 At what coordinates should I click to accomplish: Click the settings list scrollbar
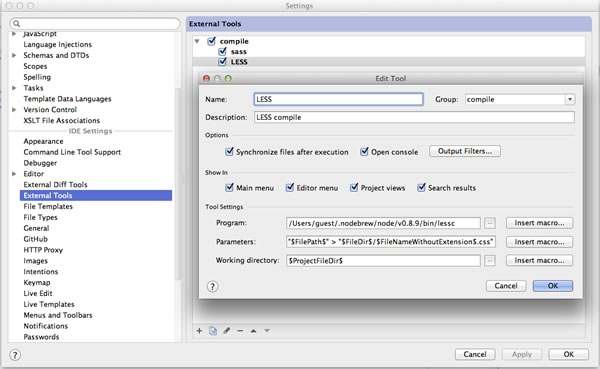[x=178, y=184]
